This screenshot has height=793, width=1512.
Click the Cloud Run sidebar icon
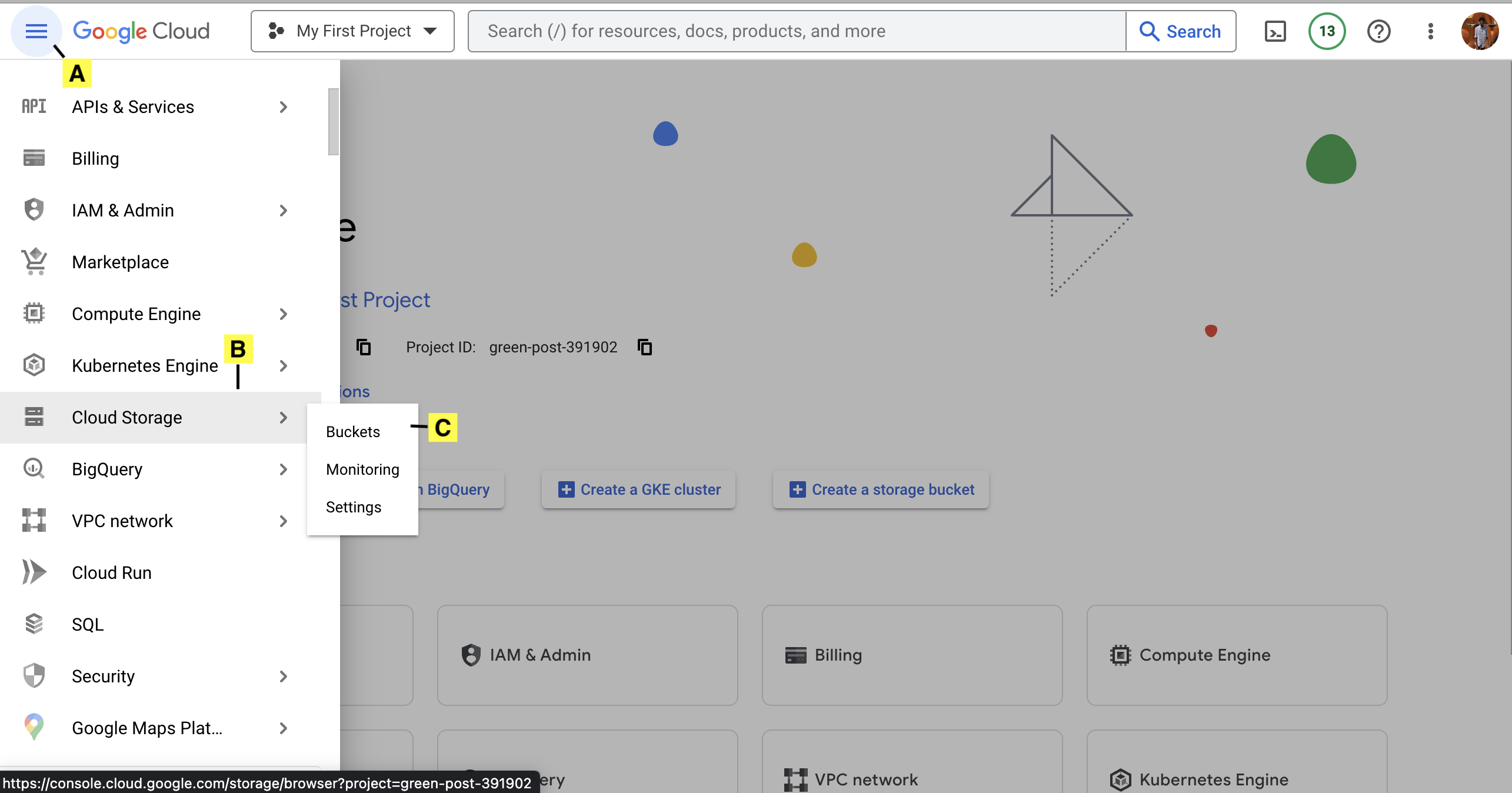point(34,572)
